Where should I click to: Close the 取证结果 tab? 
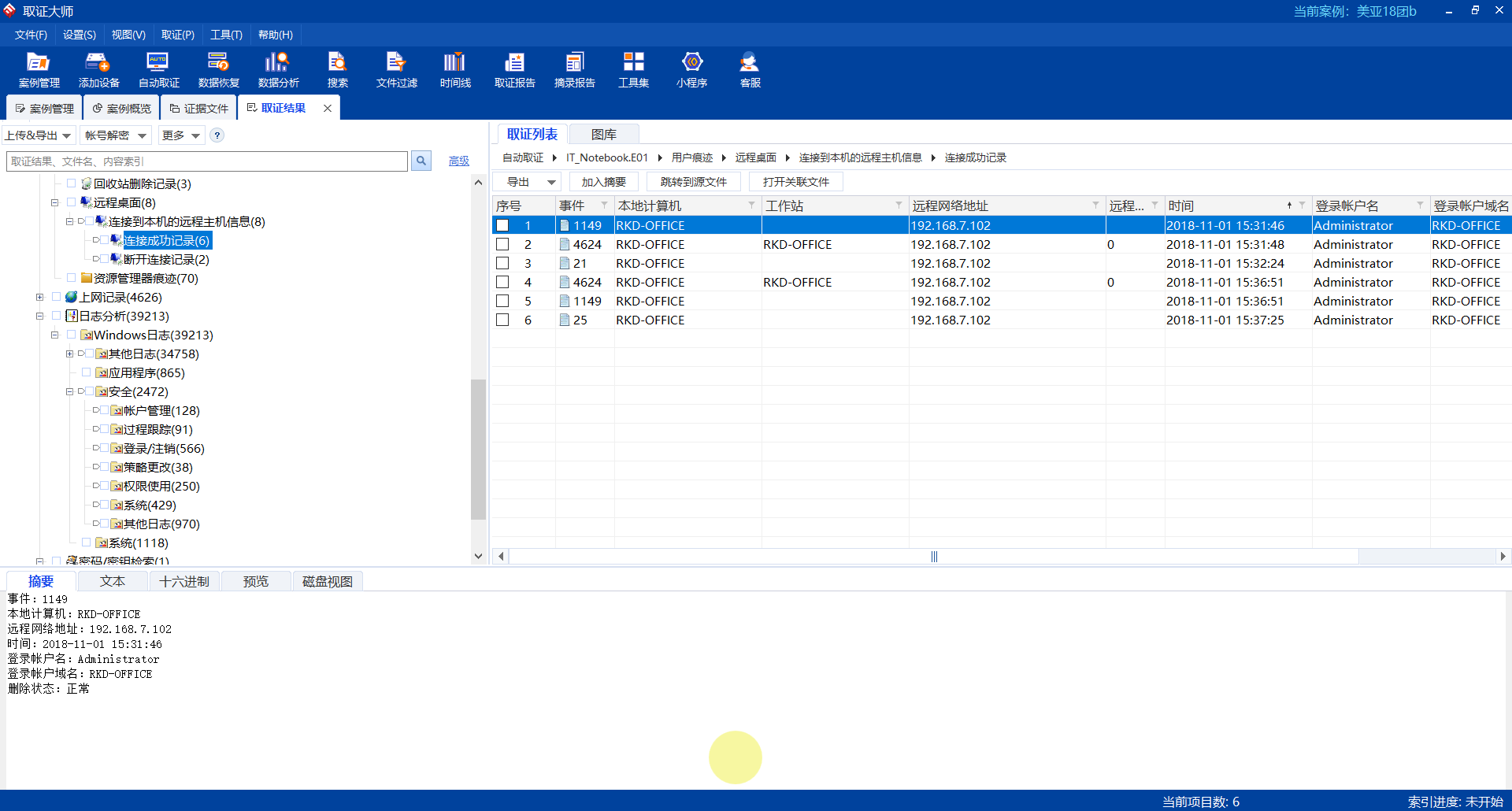(x=328, y=108)
